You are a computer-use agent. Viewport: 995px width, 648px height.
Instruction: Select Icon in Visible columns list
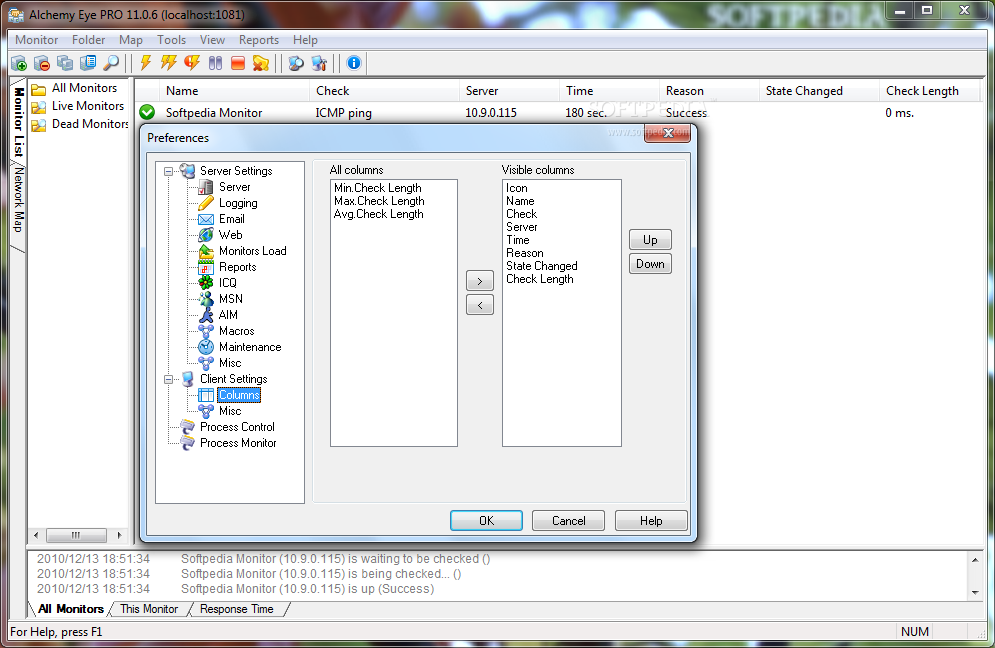coord(517,188)
